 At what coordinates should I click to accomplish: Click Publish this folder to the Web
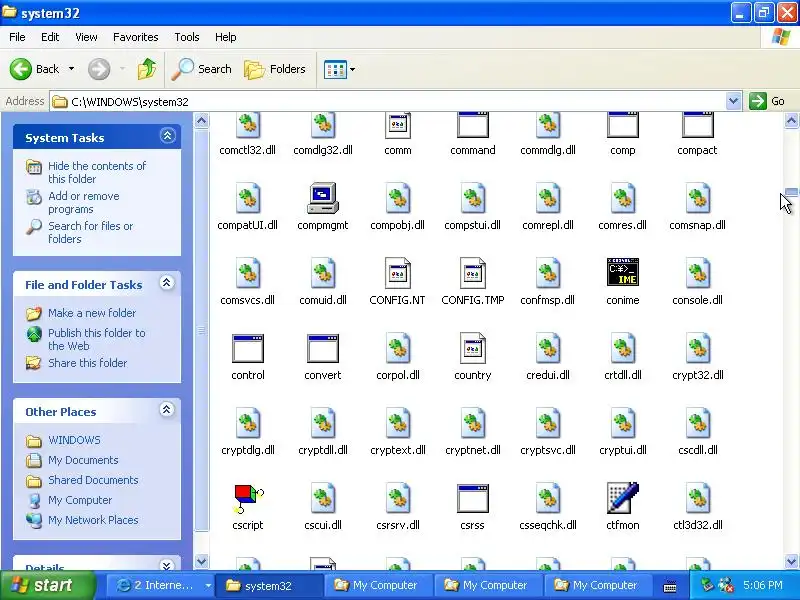[97, 339]
